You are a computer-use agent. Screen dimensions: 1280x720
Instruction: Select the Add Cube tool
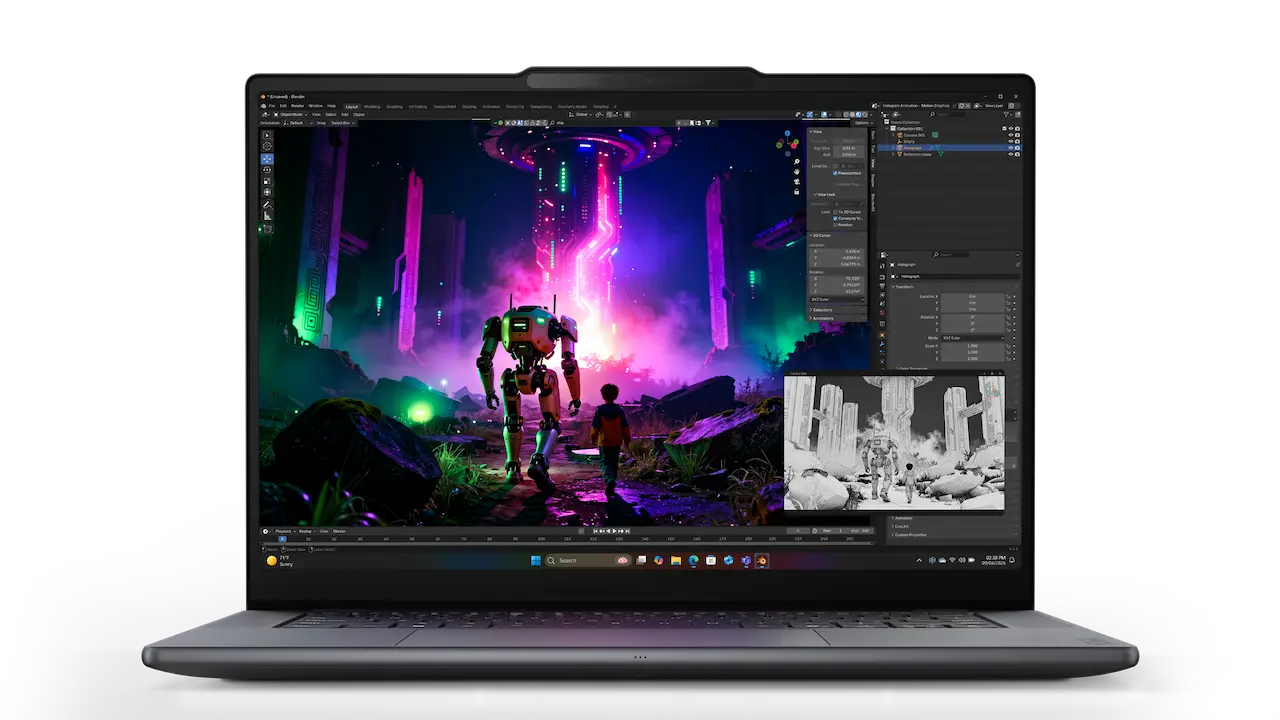click(x=267, y=229)
